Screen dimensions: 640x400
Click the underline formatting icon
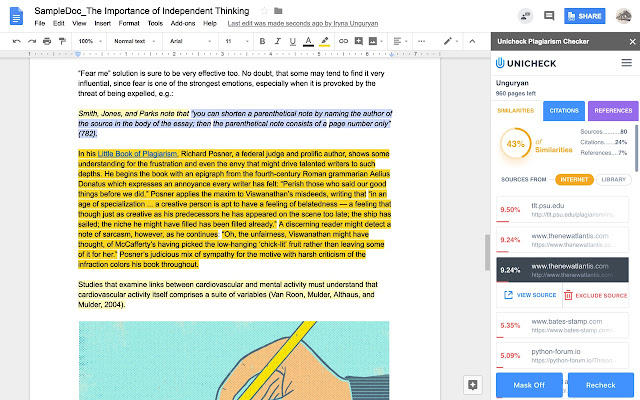pyautogui.click(x=294, y=41)
